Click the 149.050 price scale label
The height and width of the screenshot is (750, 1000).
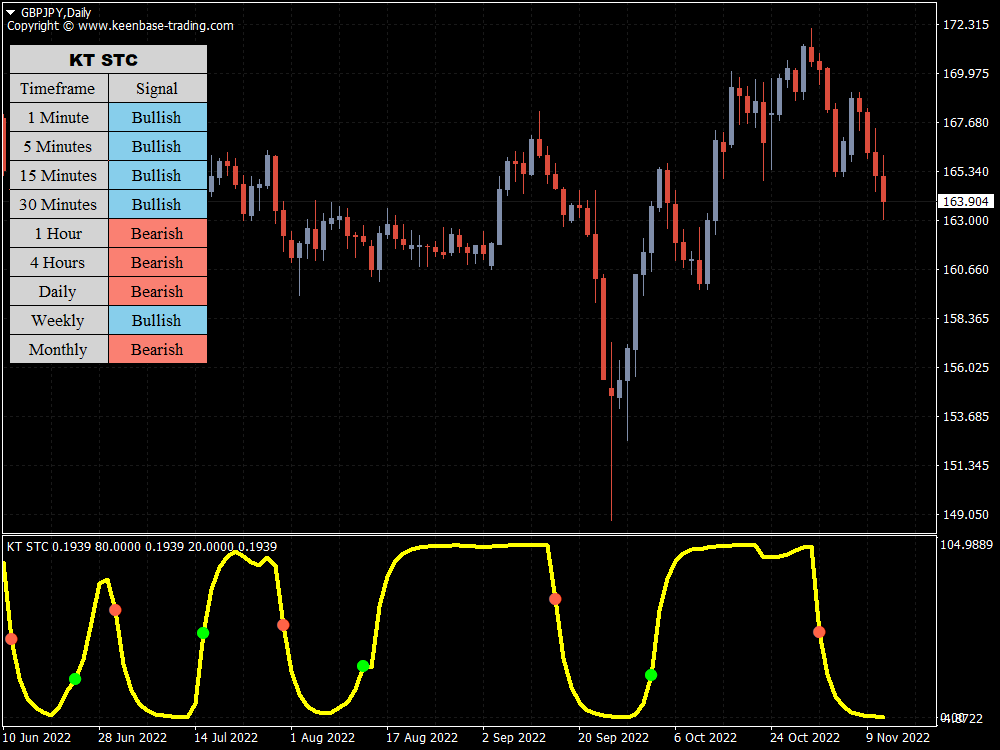click(966, 515)
